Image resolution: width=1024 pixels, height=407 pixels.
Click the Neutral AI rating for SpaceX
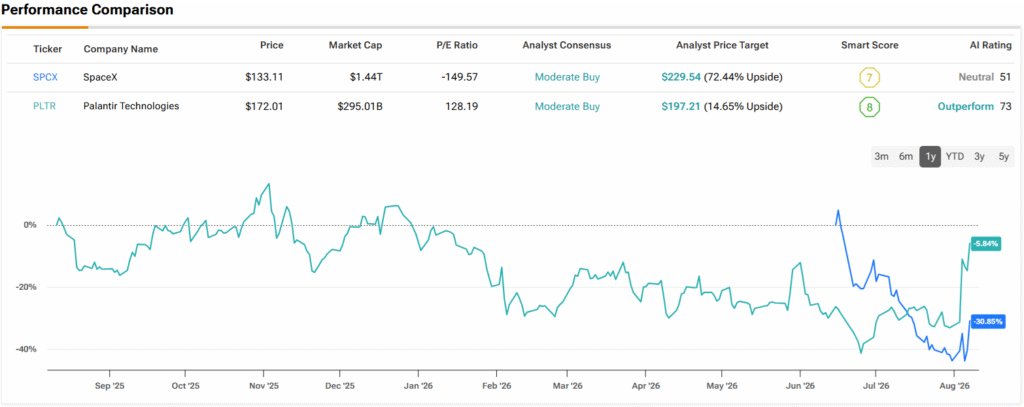[x=972, y=77]
